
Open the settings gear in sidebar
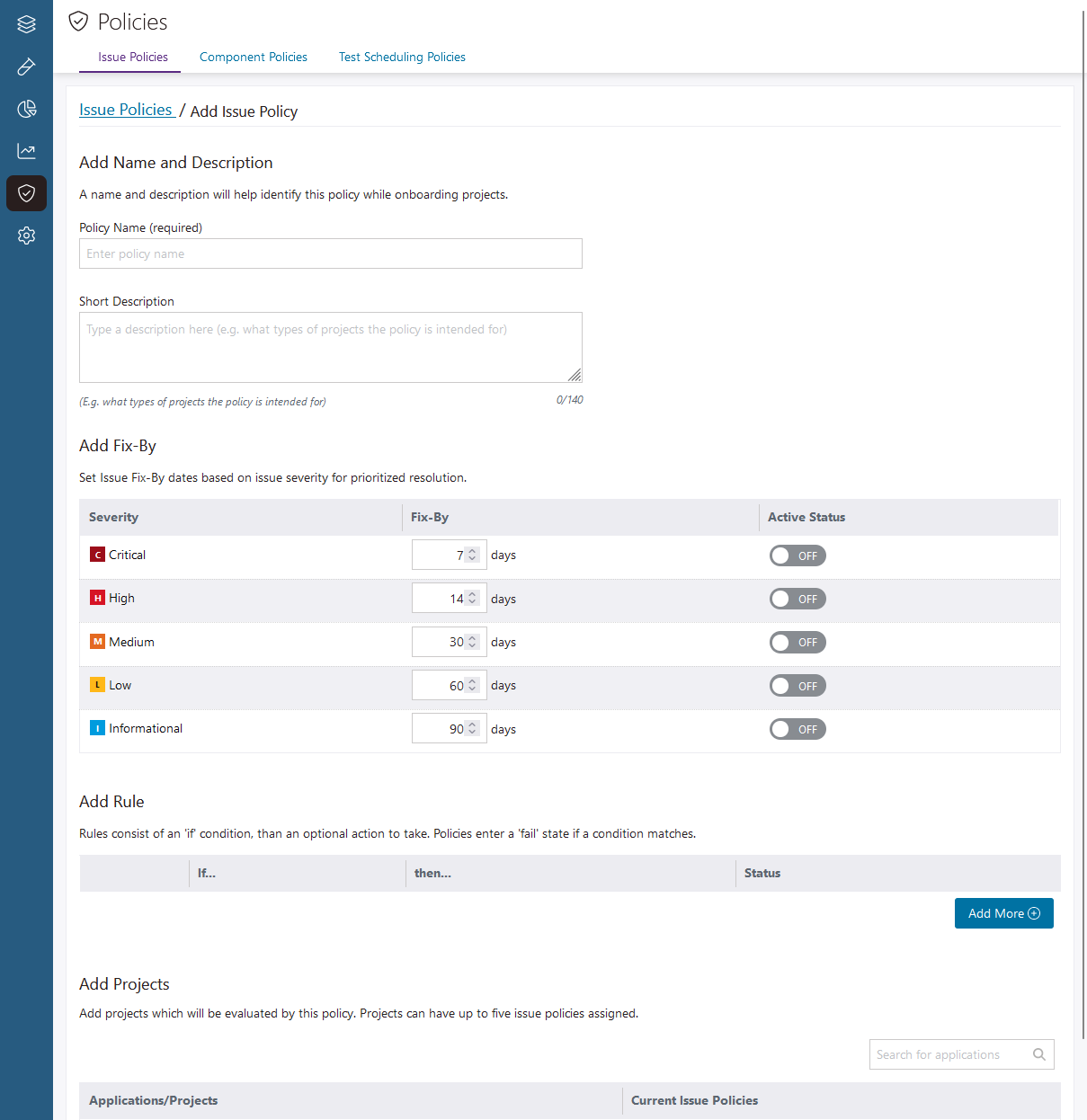click(x=26, y=236)
